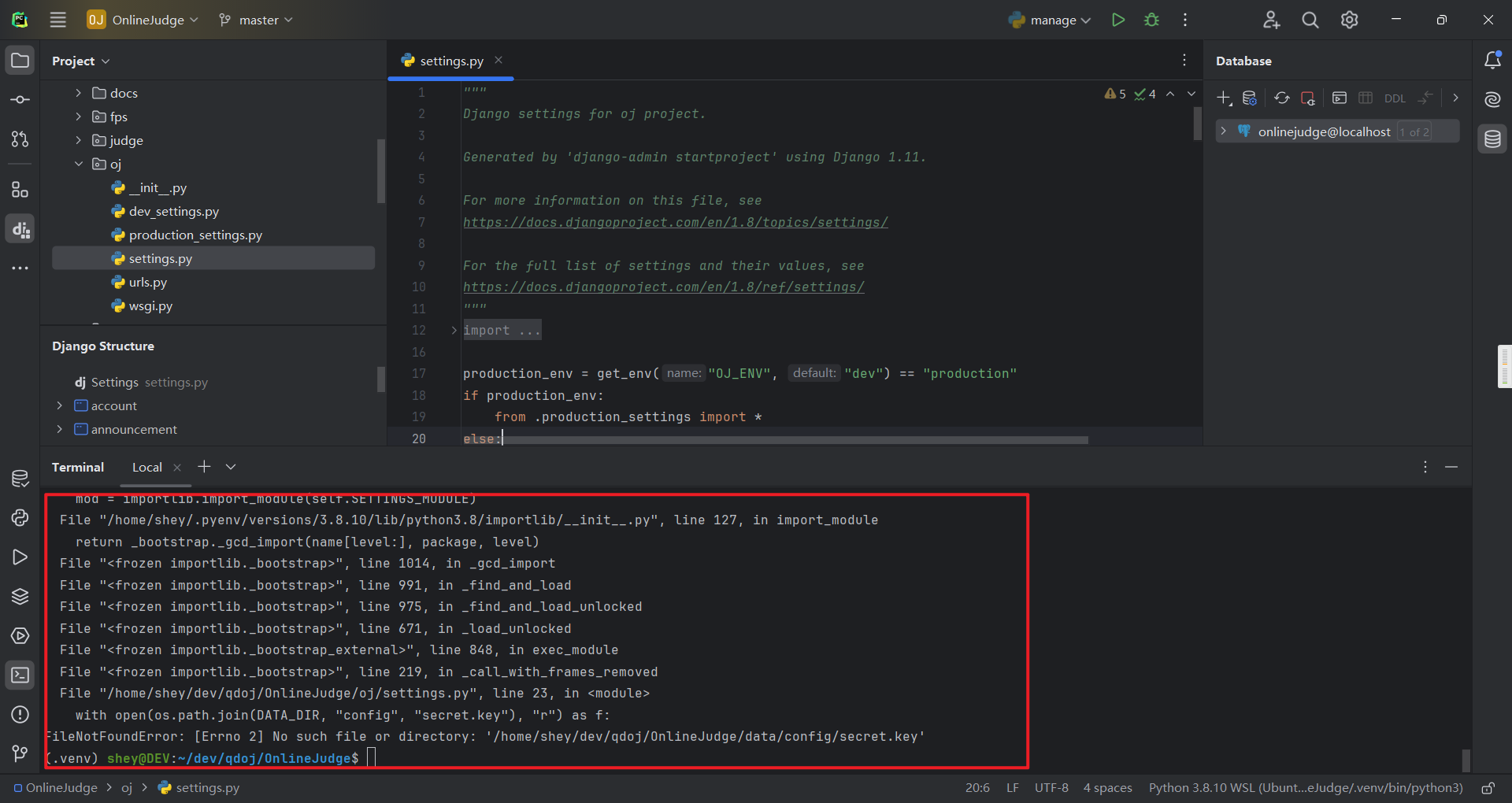Open the Django ref settings docs link
Image resolution: width=1512 pixels, height=803 pixels.
664,287
